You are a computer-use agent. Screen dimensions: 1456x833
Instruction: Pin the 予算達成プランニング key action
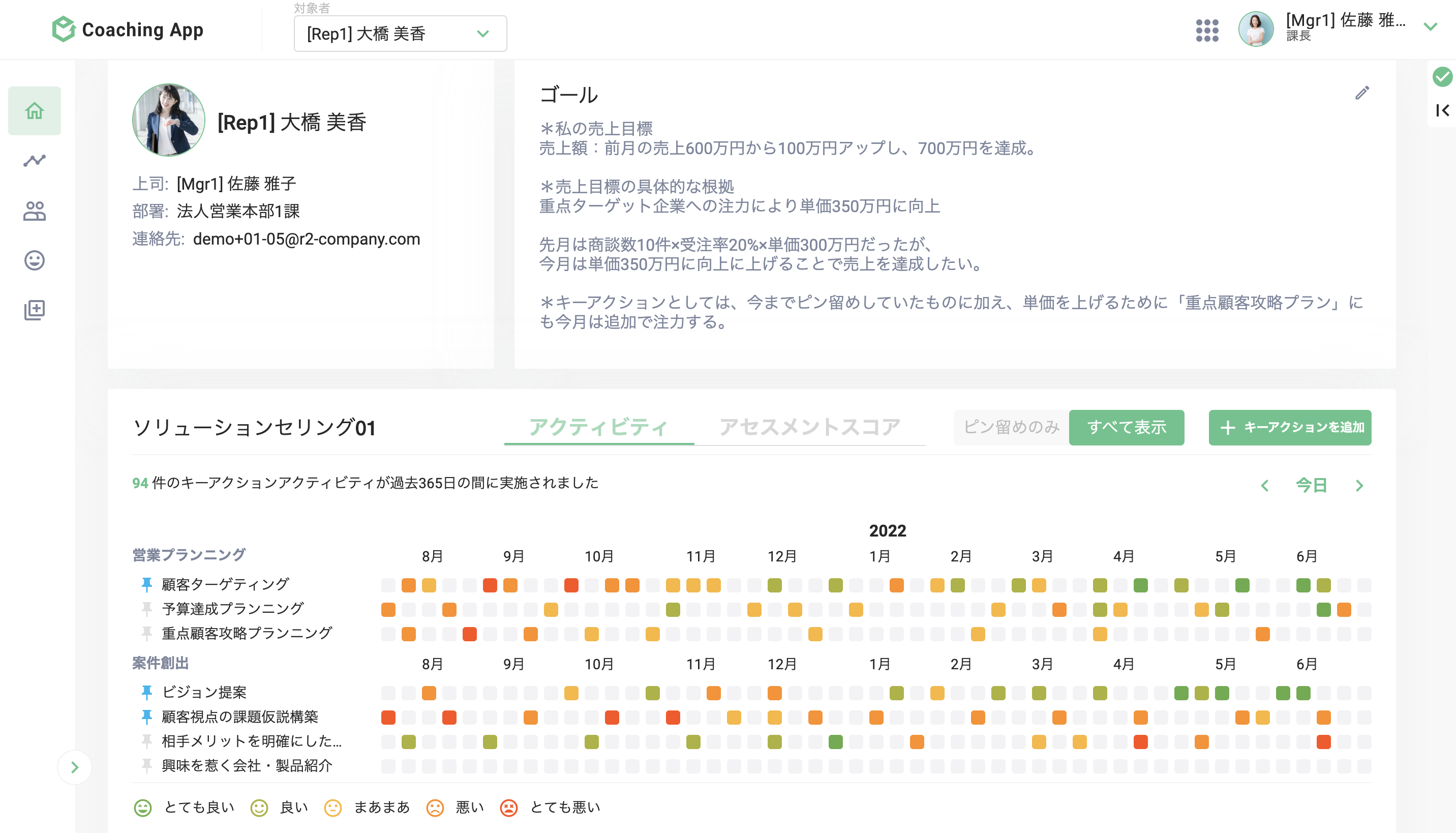[x=147, y=609]
